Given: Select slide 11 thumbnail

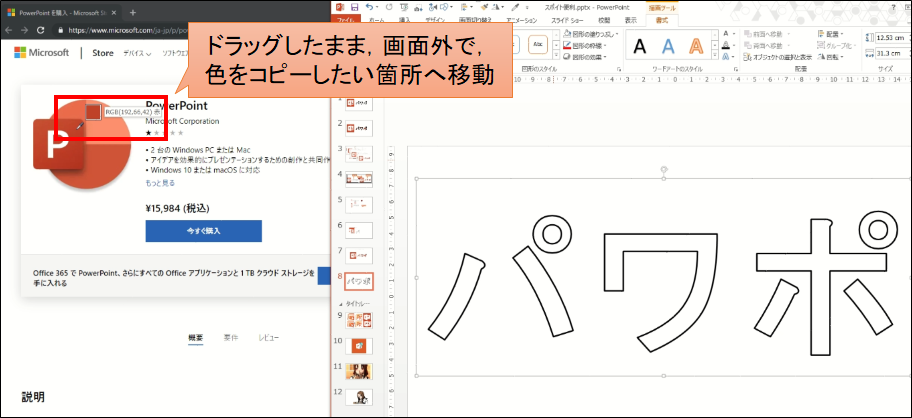Looking at the screenshot, I should pyautogui.click(x=359, y=371).
